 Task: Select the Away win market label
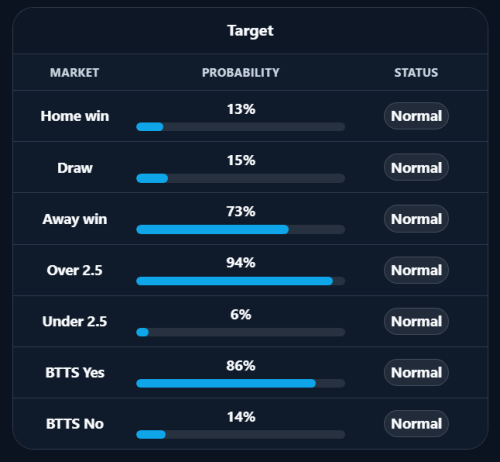(75, 220)
